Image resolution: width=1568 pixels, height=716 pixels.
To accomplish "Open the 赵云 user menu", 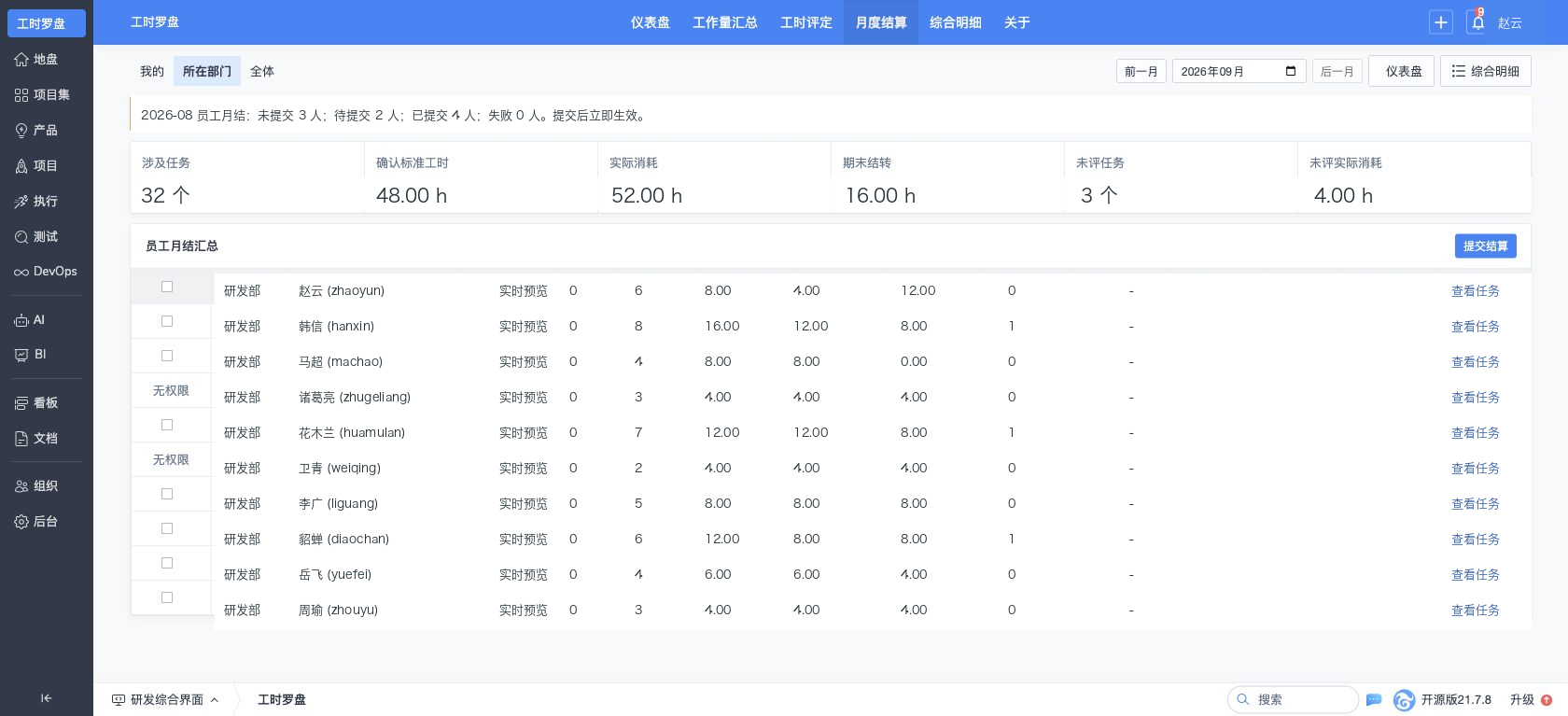I will point(1510,23).
